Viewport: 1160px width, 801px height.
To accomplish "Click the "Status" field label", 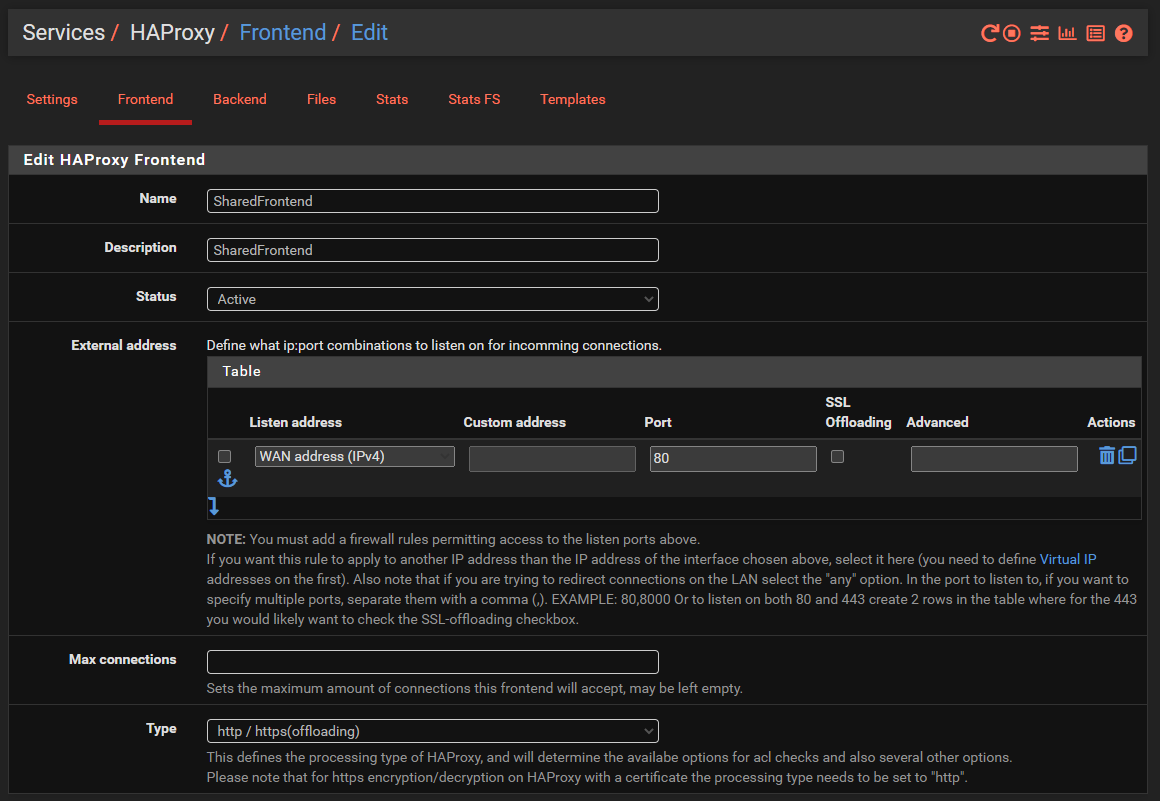I will click(156, 296).
